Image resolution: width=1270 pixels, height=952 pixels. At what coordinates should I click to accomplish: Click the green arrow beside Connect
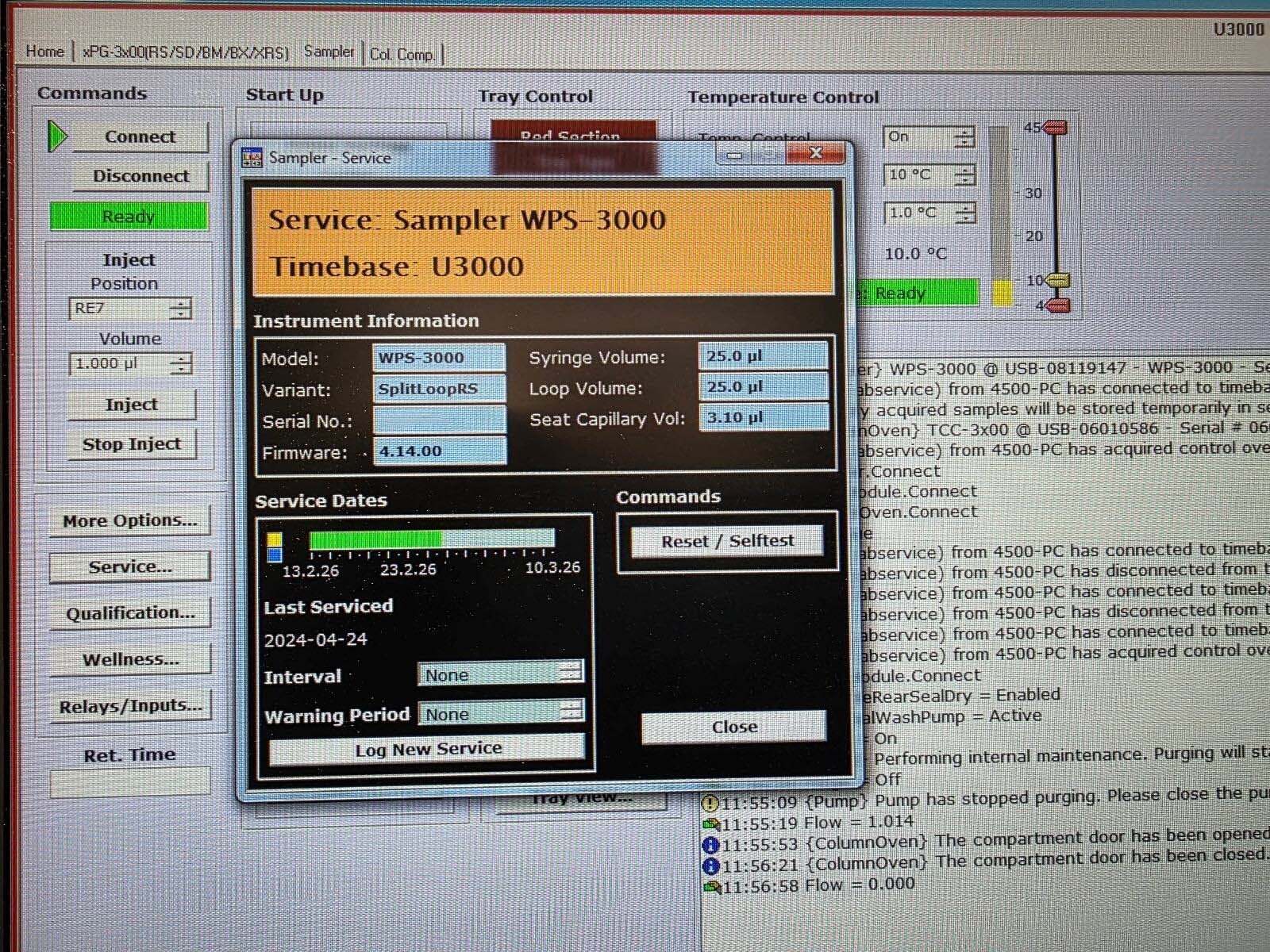click(x=57, y=136)
